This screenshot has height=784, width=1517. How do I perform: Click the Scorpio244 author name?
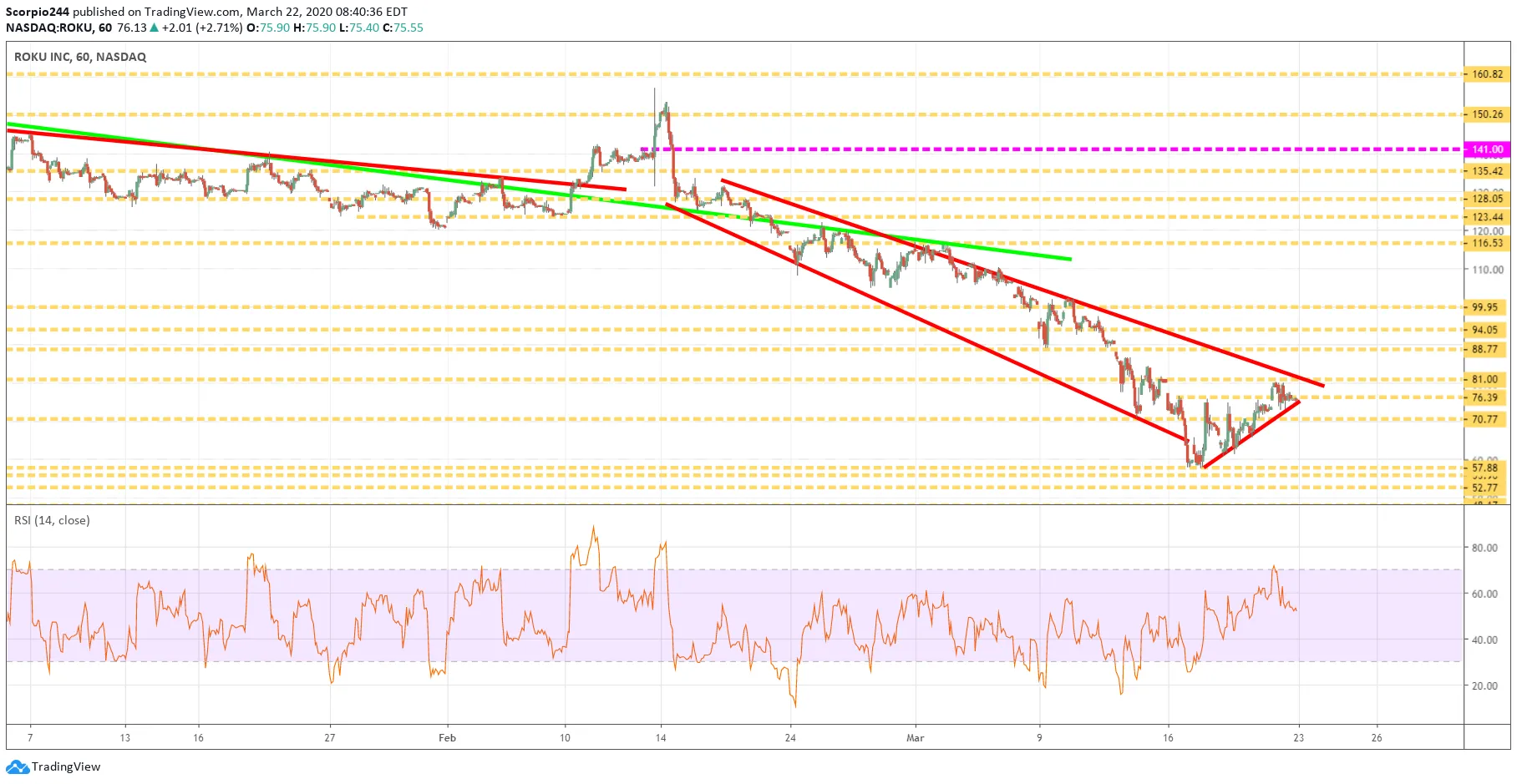[38, 12]
